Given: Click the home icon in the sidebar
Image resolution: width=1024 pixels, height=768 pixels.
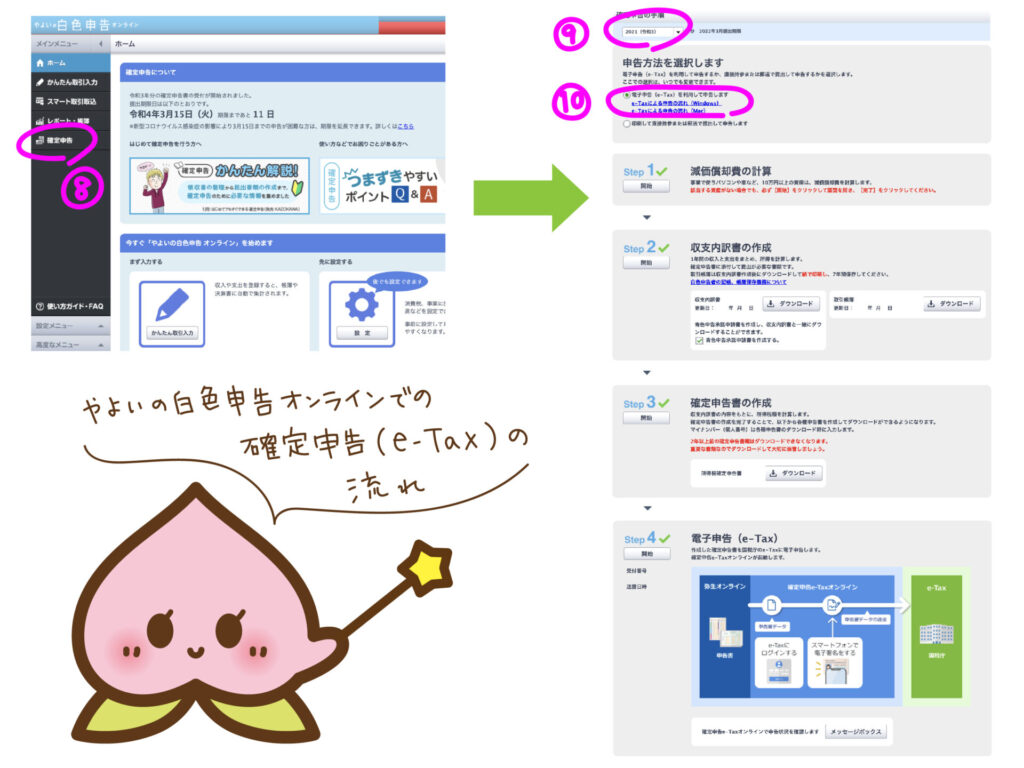Looking at the screenshot, I should coord(40,63).
